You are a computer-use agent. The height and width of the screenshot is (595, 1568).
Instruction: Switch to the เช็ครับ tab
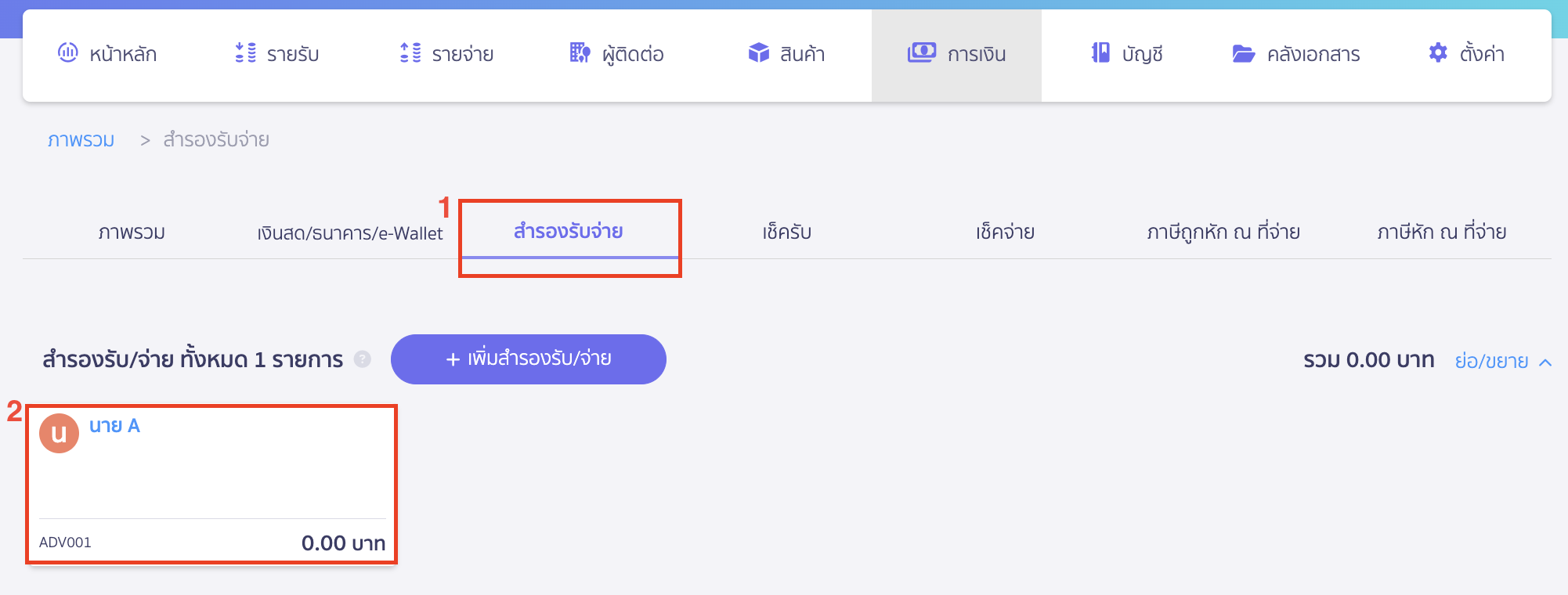[788, 232]
